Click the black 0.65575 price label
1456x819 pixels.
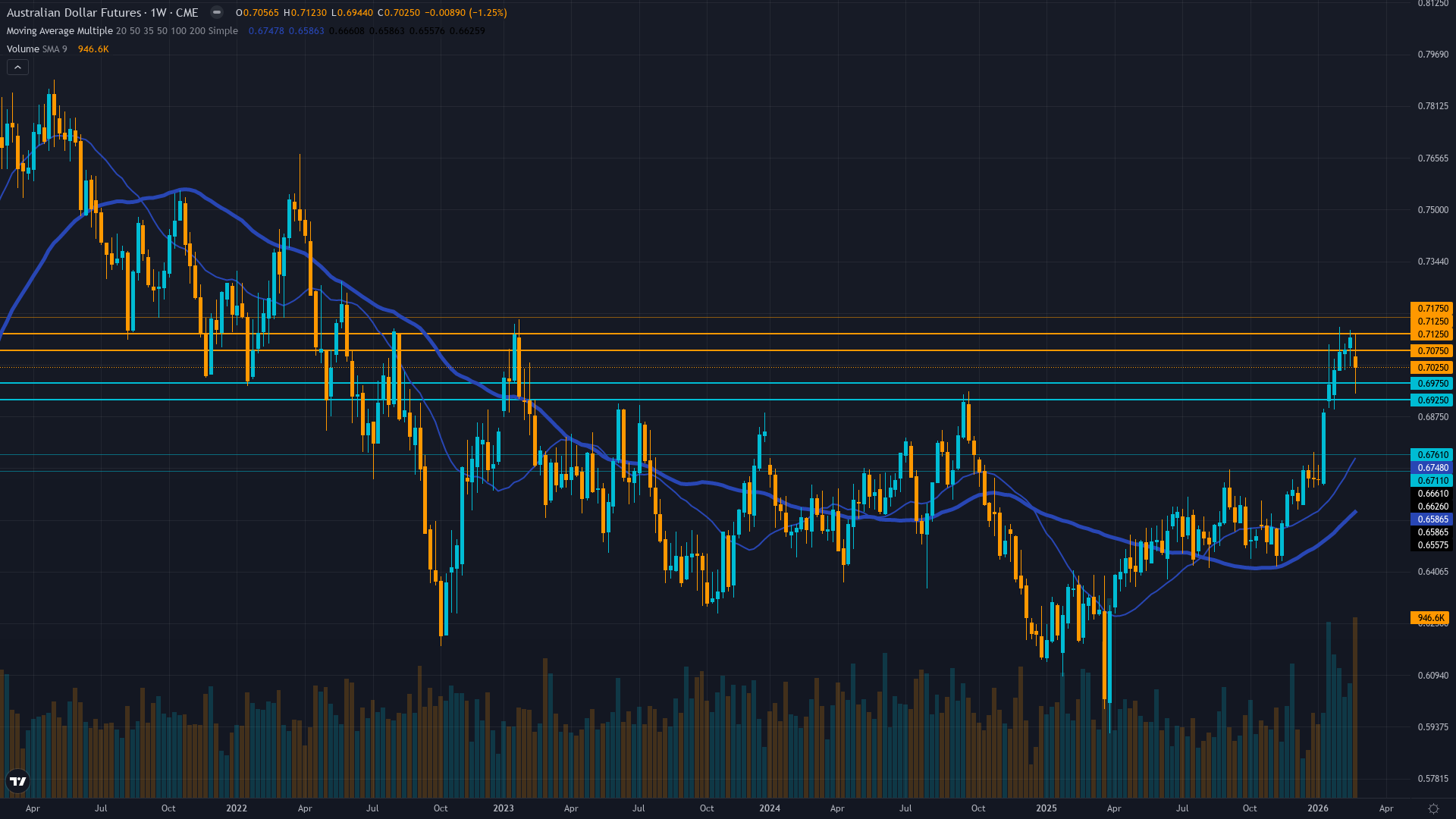click(x=1431, y=545)
